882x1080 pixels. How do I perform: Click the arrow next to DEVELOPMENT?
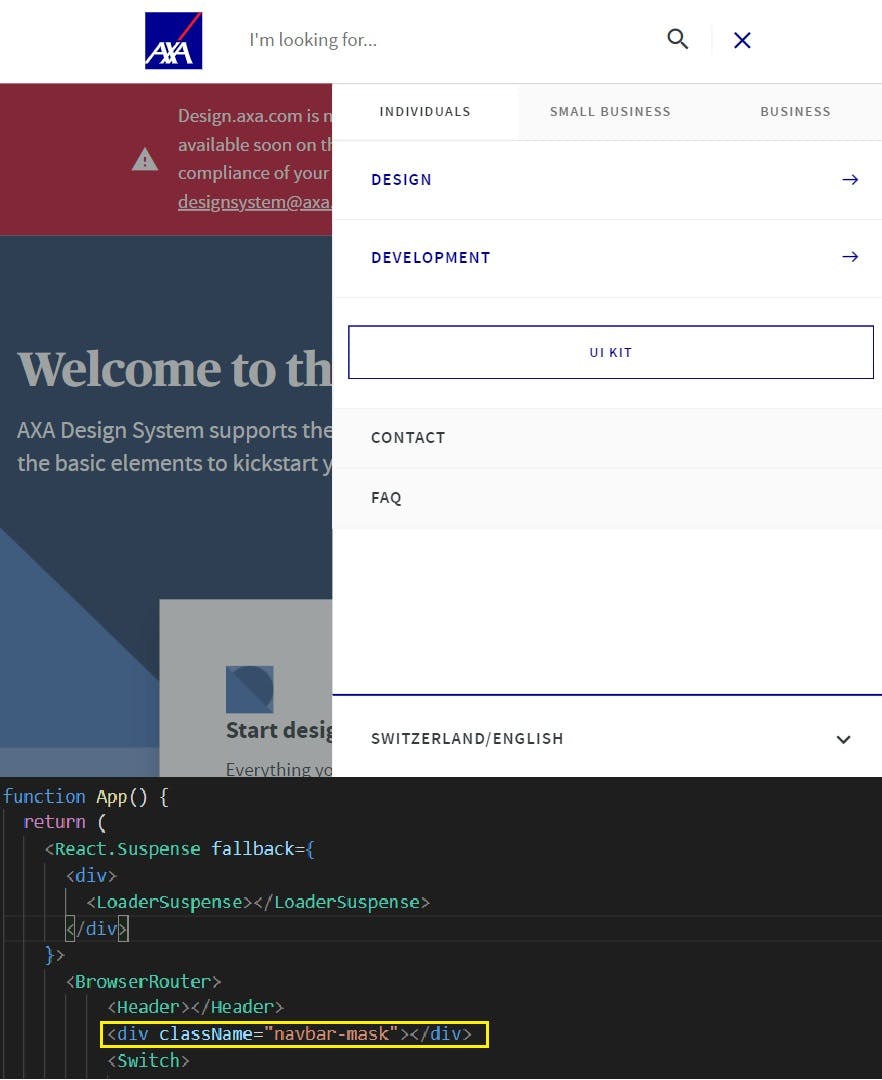[850, 257]
